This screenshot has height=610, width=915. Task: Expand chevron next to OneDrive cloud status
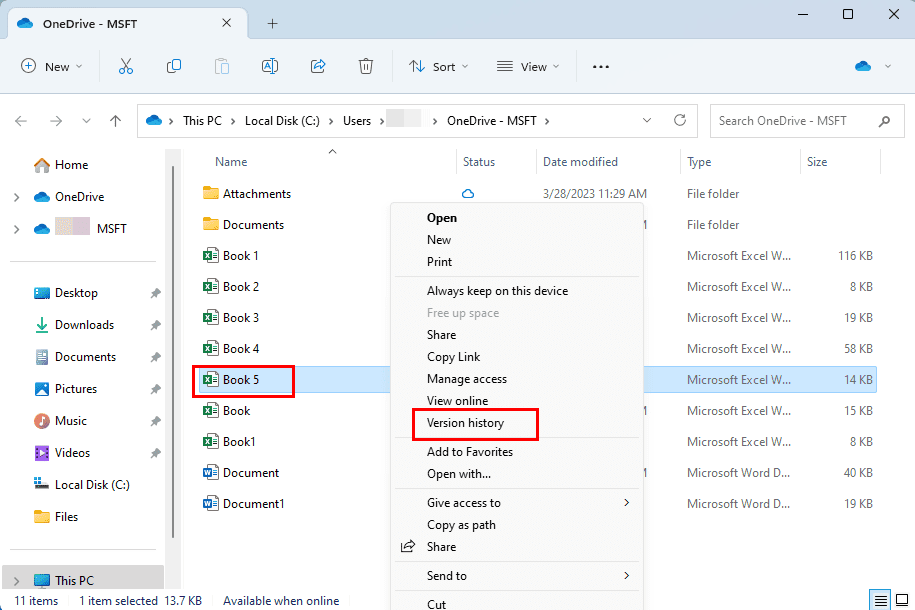(x=888, y=67)
